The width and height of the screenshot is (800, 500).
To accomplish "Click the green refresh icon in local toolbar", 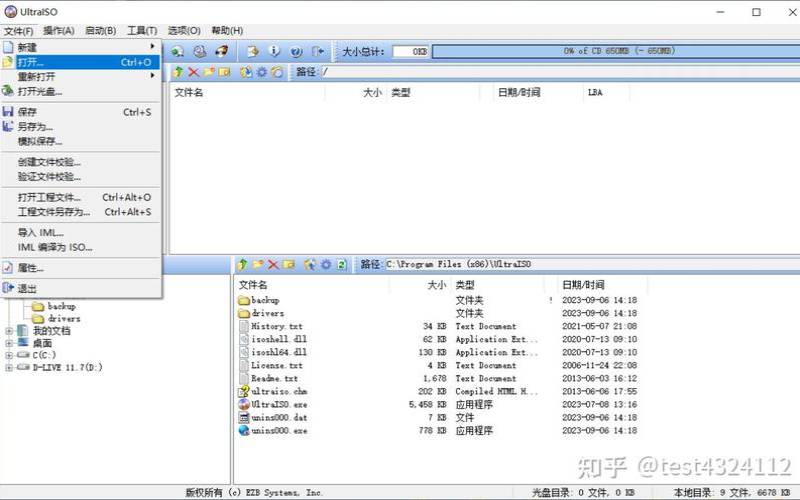I will click(x=341, y=264).
